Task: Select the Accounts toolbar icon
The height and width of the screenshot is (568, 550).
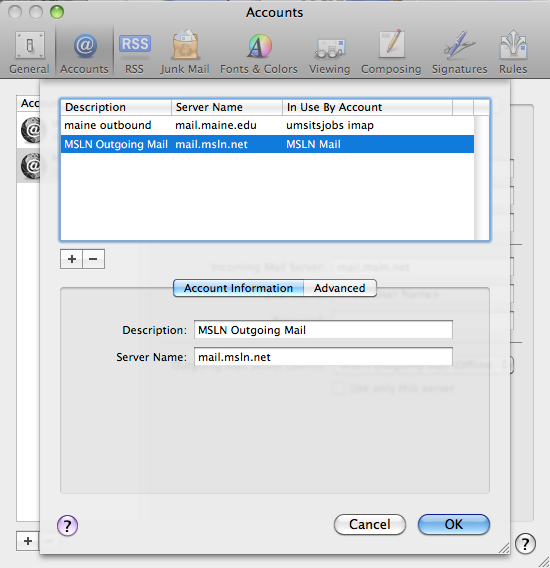Action: (84, 53)
